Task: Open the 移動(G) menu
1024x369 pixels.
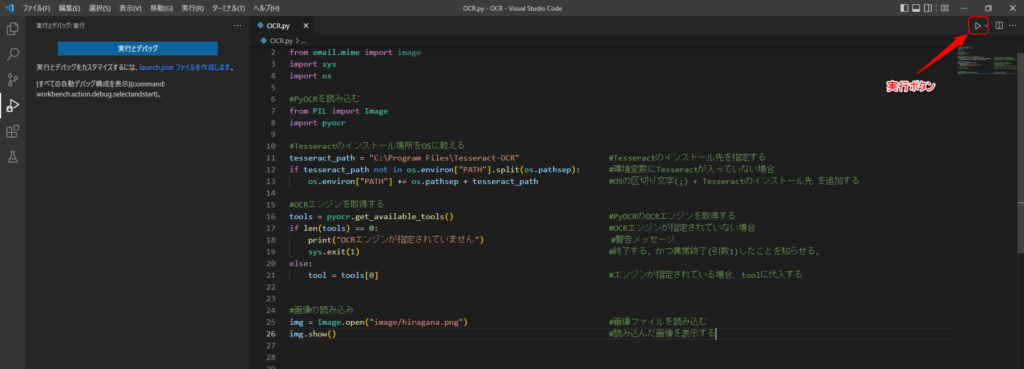Action: [161, 8]
